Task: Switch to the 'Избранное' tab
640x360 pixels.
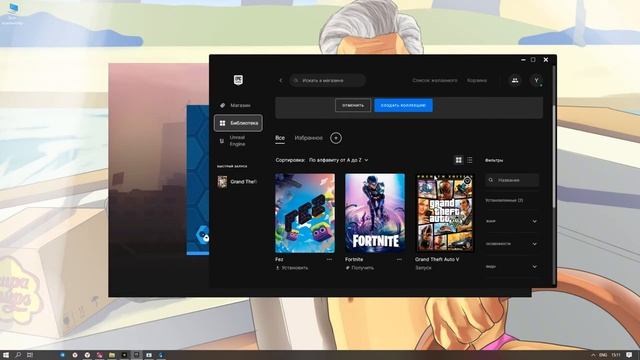Action: coord(308,138)
